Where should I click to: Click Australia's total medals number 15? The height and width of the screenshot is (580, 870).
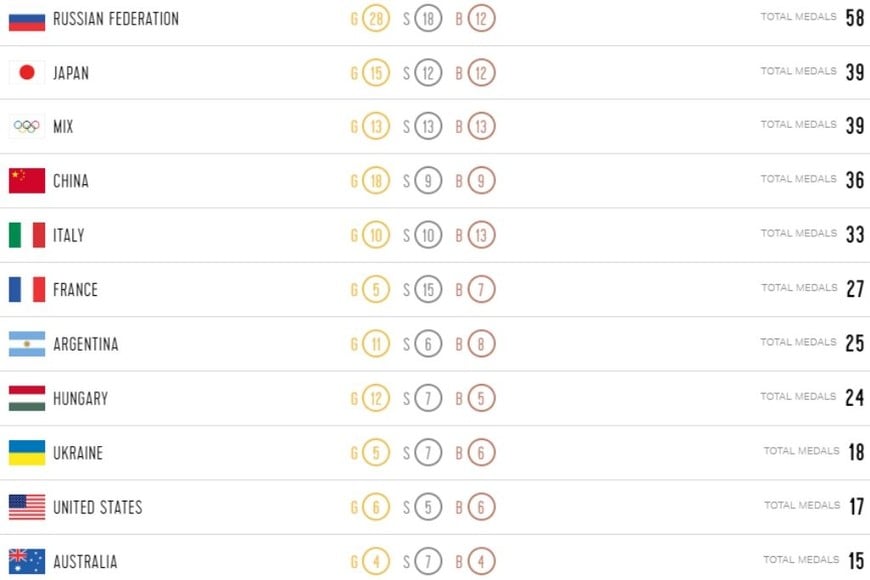coord(856,561)
